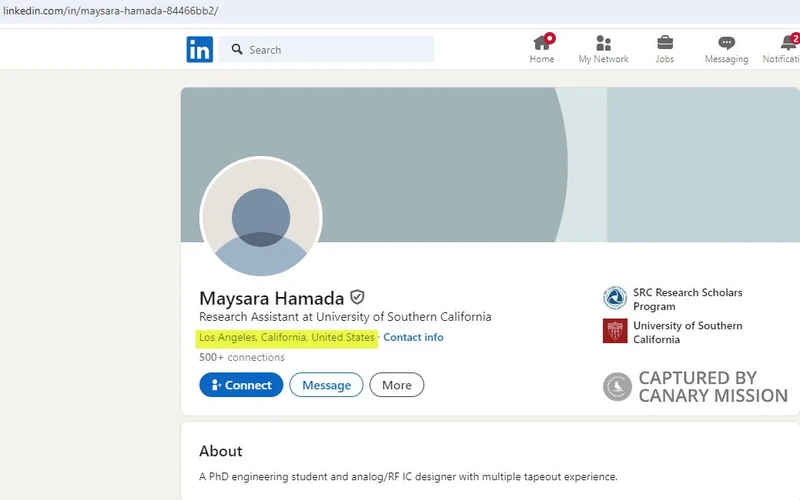Screen dimensions: 800x500
Task: Select the Jobs nav label
Action: [665, 59]
